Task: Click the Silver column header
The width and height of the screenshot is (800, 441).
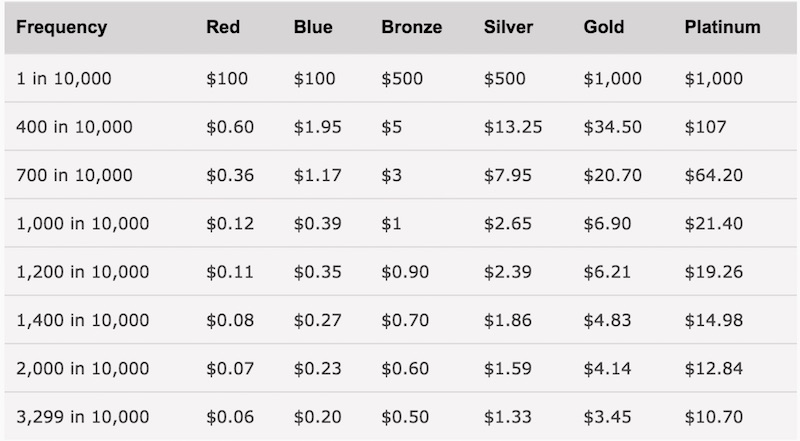Action: click(510, 28)
